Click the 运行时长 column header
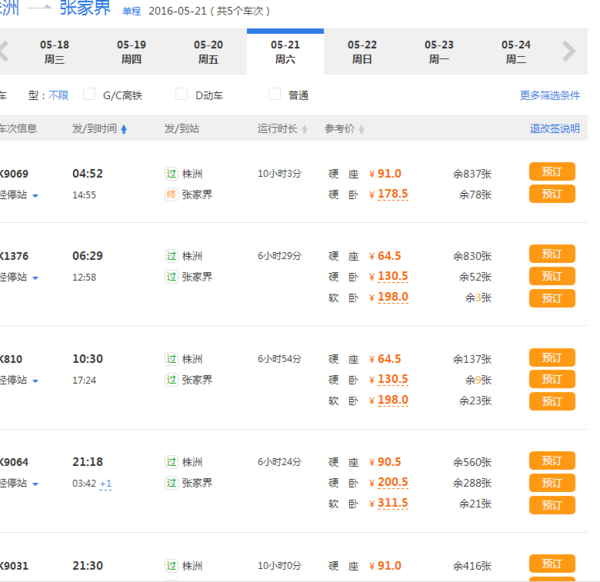The image size is (600, 582). 277,129
